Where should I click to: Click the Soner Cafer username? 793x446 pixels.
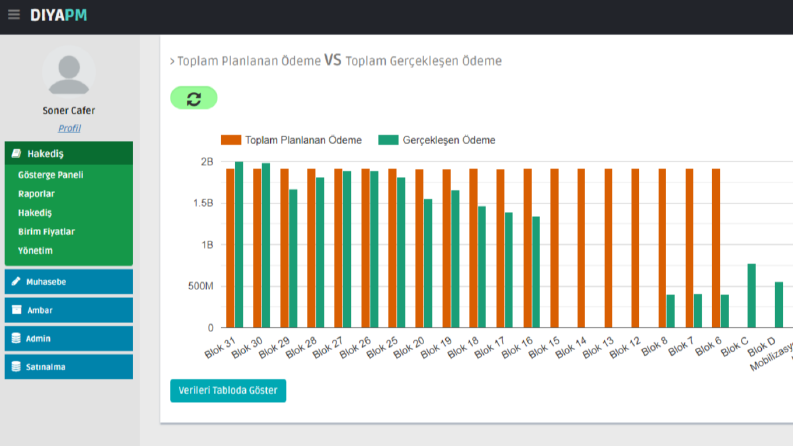(69, 110)
